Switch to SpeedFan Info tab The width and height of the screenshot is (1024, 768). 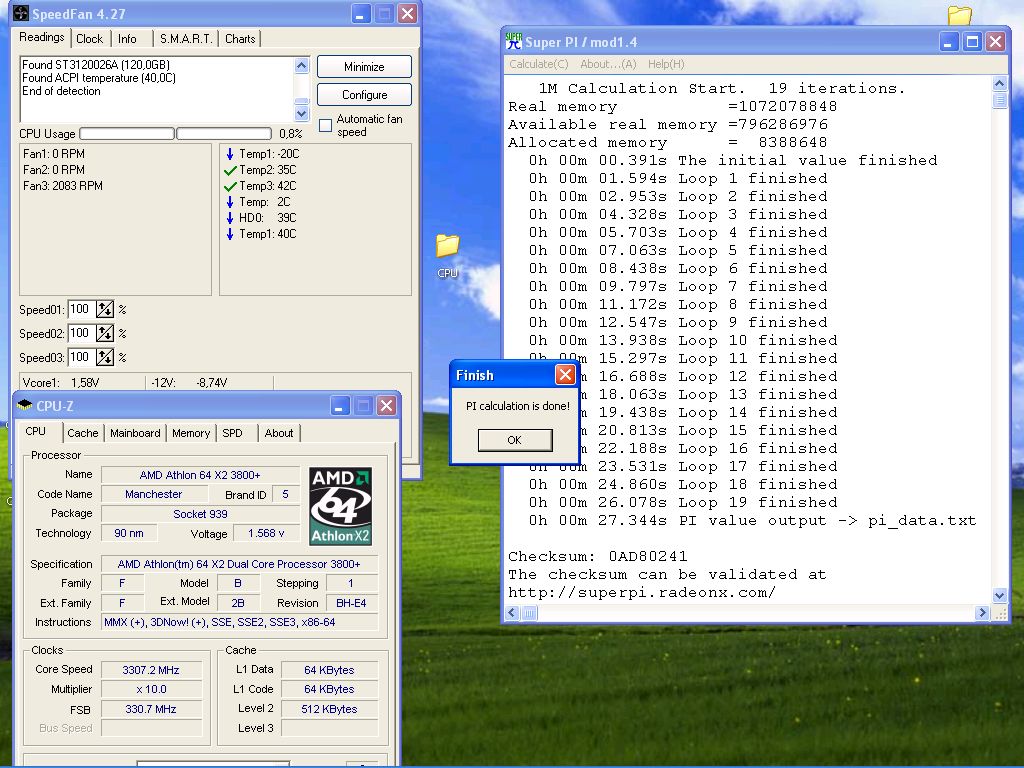127,39
